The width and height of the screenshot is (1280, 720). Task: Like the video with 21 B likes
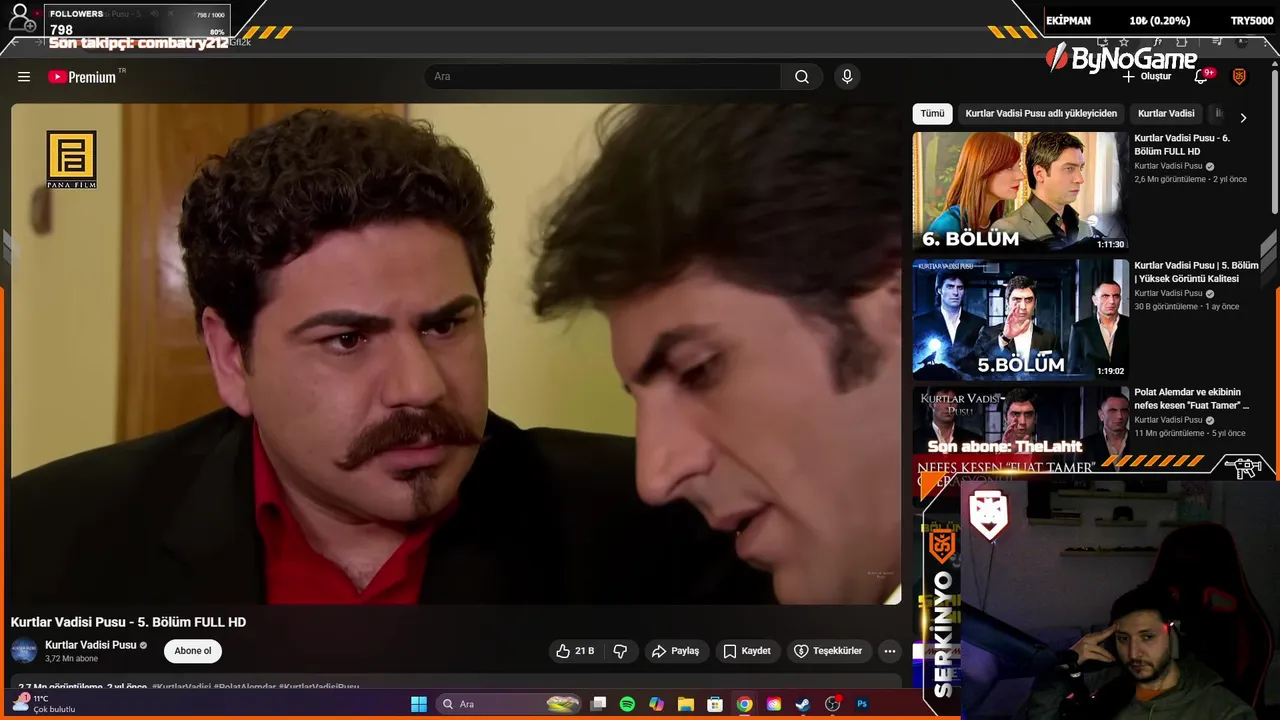coord(575,651)
